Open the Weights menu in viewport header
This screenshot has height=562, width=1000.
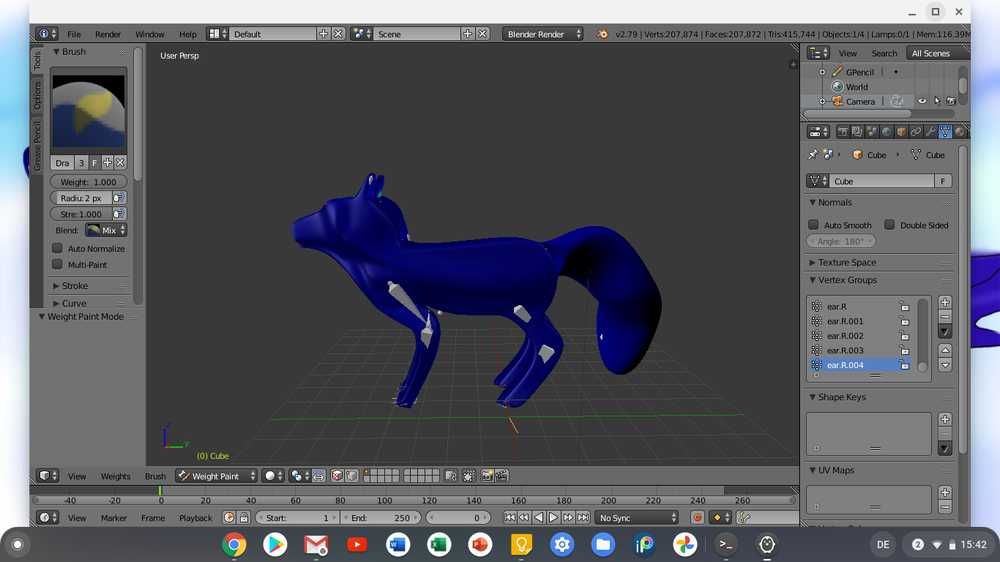pyautogui.click(x=115, y=476)
